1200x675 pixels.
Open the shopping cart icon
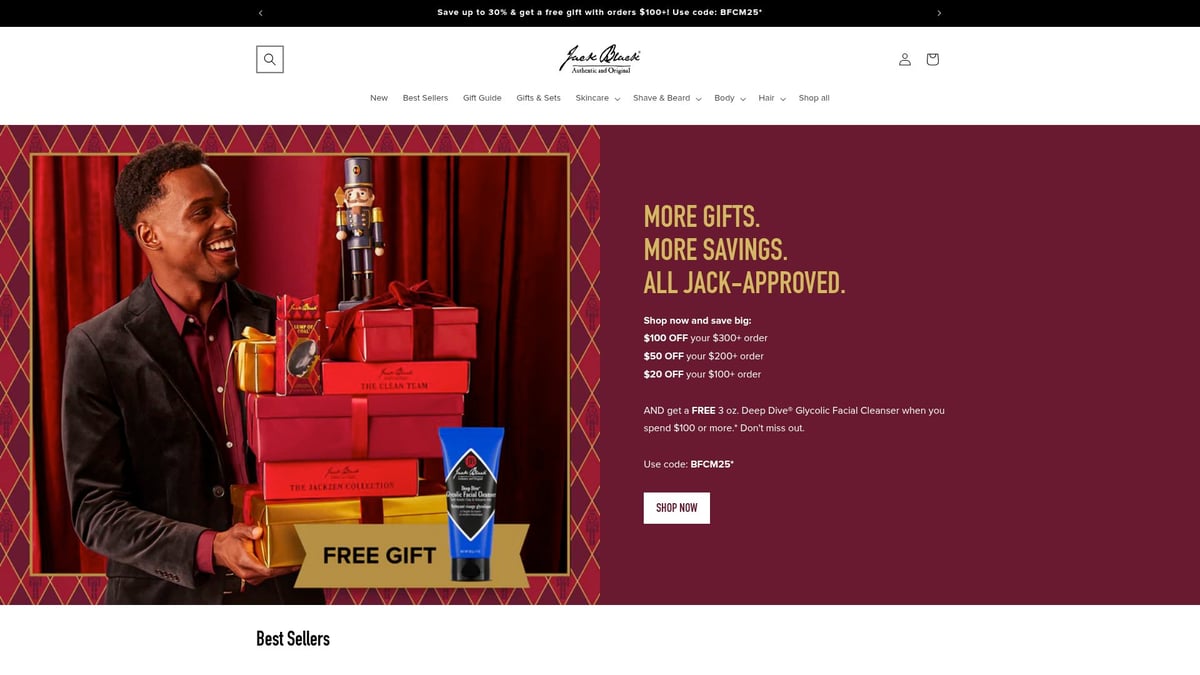click(x=932, y=59)
